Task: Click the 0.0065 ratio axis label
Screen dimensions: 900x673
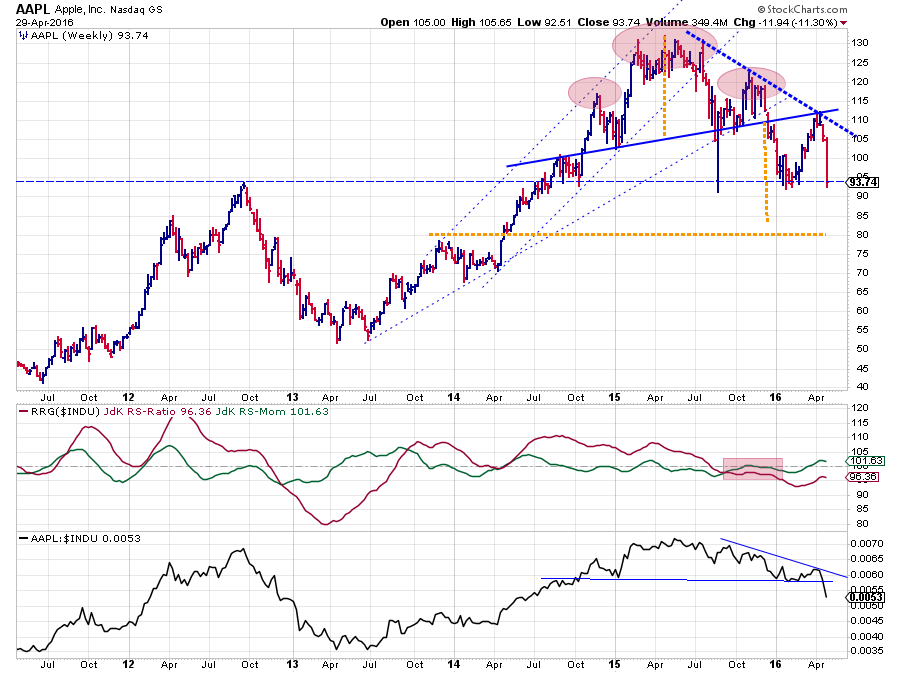Action: tap(867, 559)
